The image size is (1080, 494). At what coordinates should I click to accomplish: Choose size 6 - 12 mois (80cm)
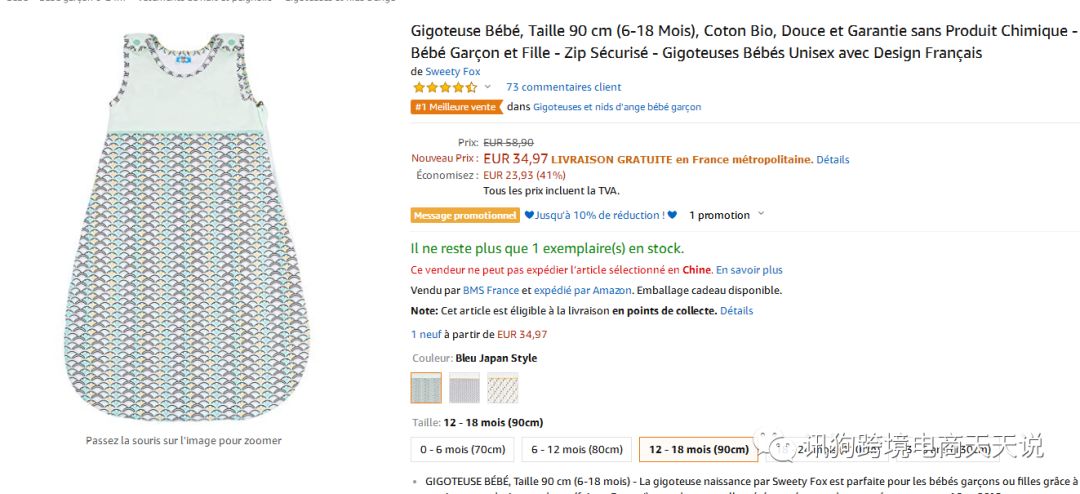point(577,450)
